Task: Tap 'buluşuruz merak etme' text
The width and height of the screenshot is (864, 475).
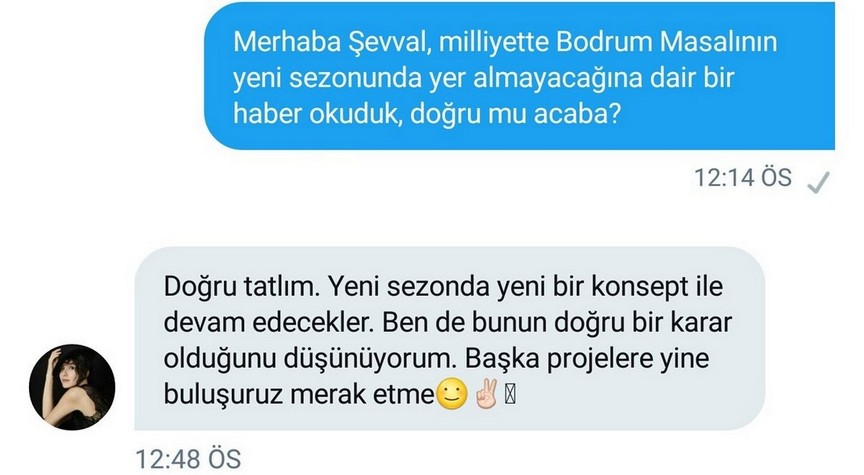Action: point(299,395)
